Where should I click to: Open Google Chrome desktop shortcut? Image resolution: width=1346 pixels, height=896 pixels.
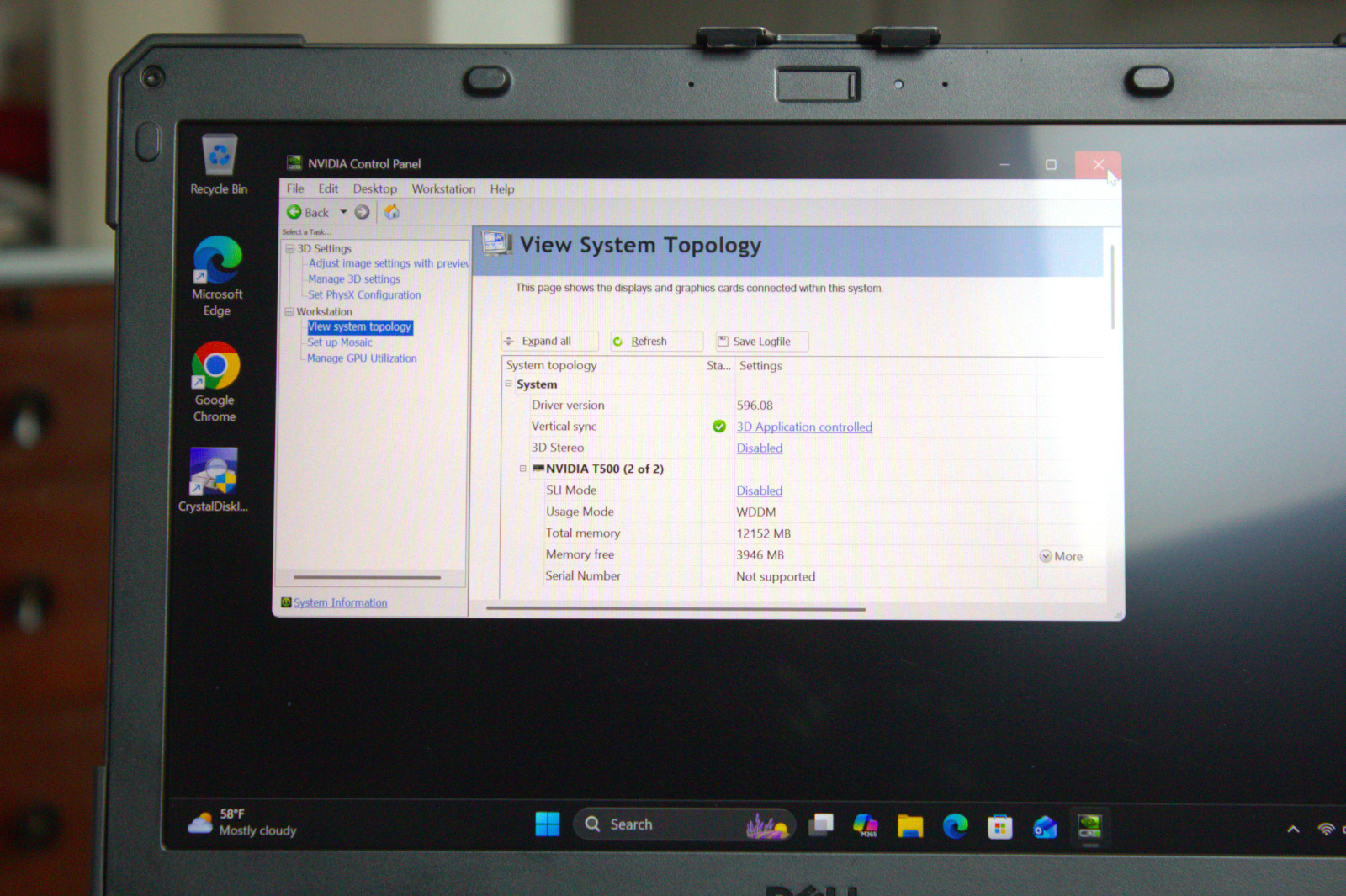(x=215, y=382)
